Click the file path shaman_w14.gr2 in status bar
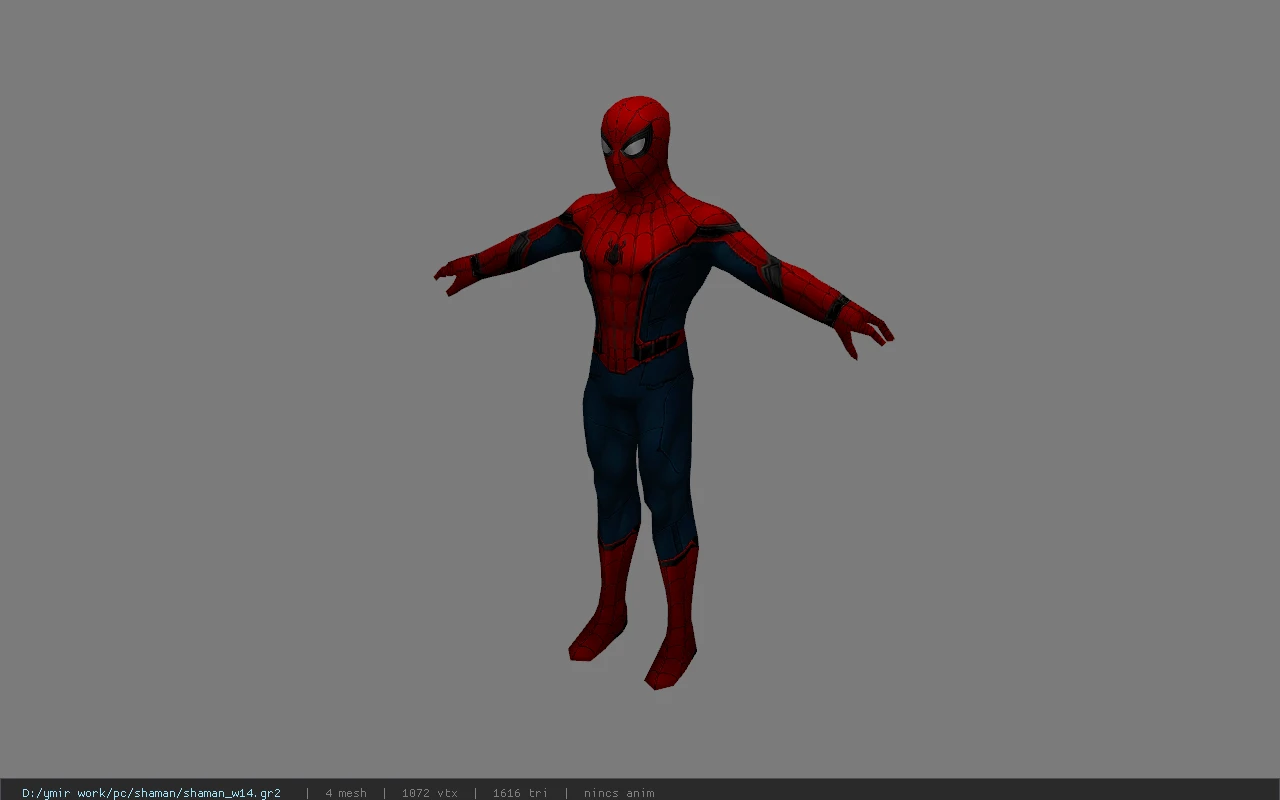Screen dimensions: 1280x800 click(151, 793)
